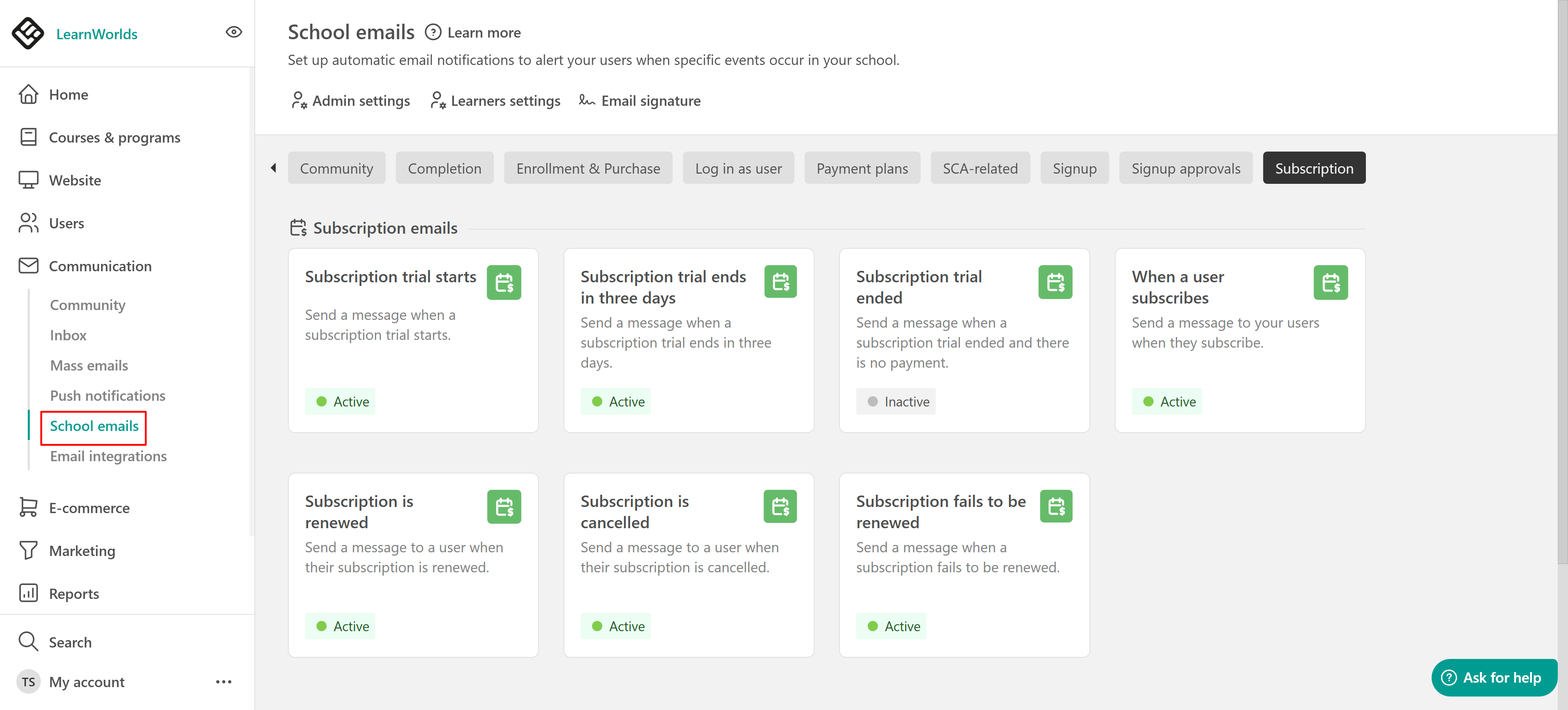
Task: Toggle the Active status on When a user subscribes
Action: 1166,401
